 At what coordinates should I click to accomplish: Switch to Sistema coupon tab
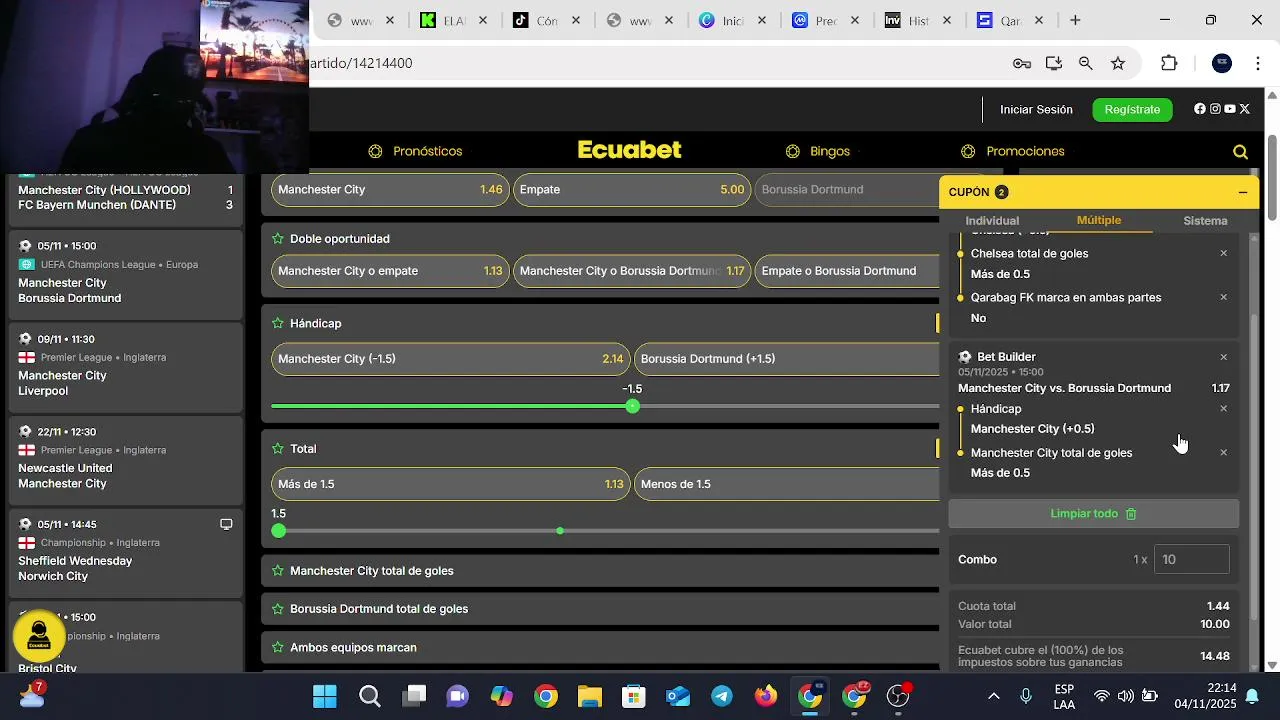(x=1205, y=221)
